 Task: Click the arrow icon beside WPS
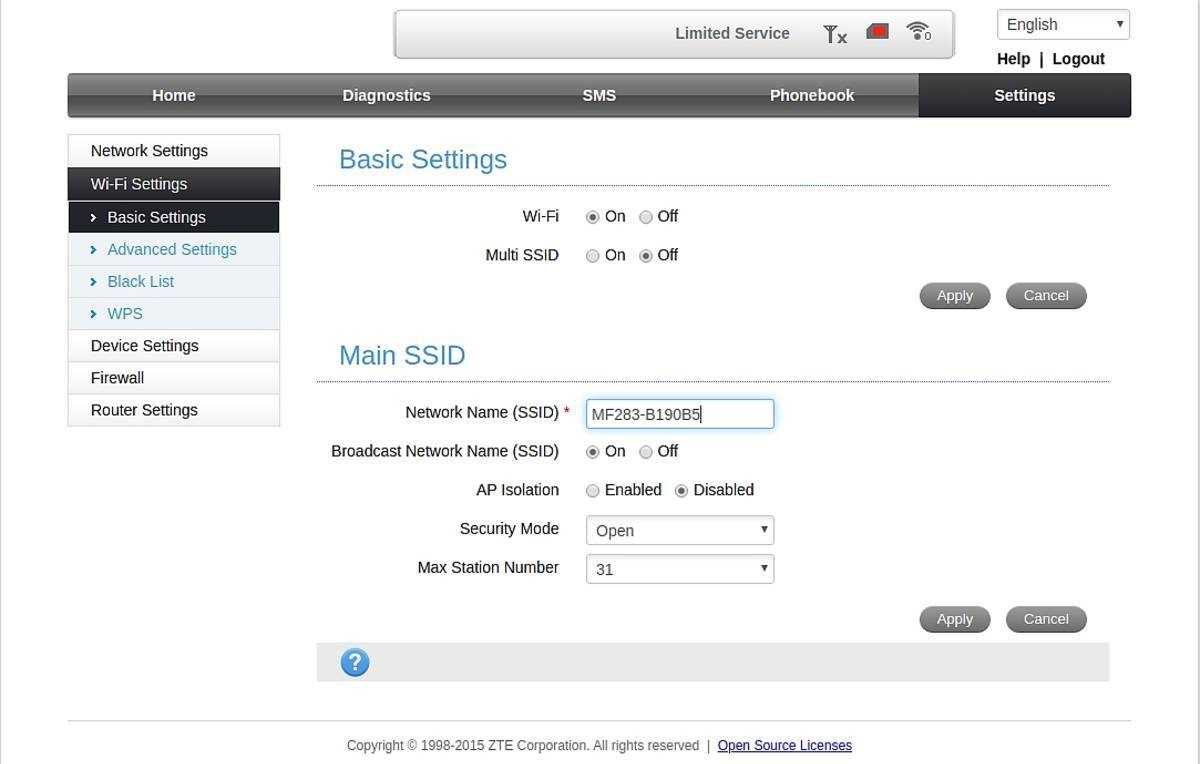point(93,314)
